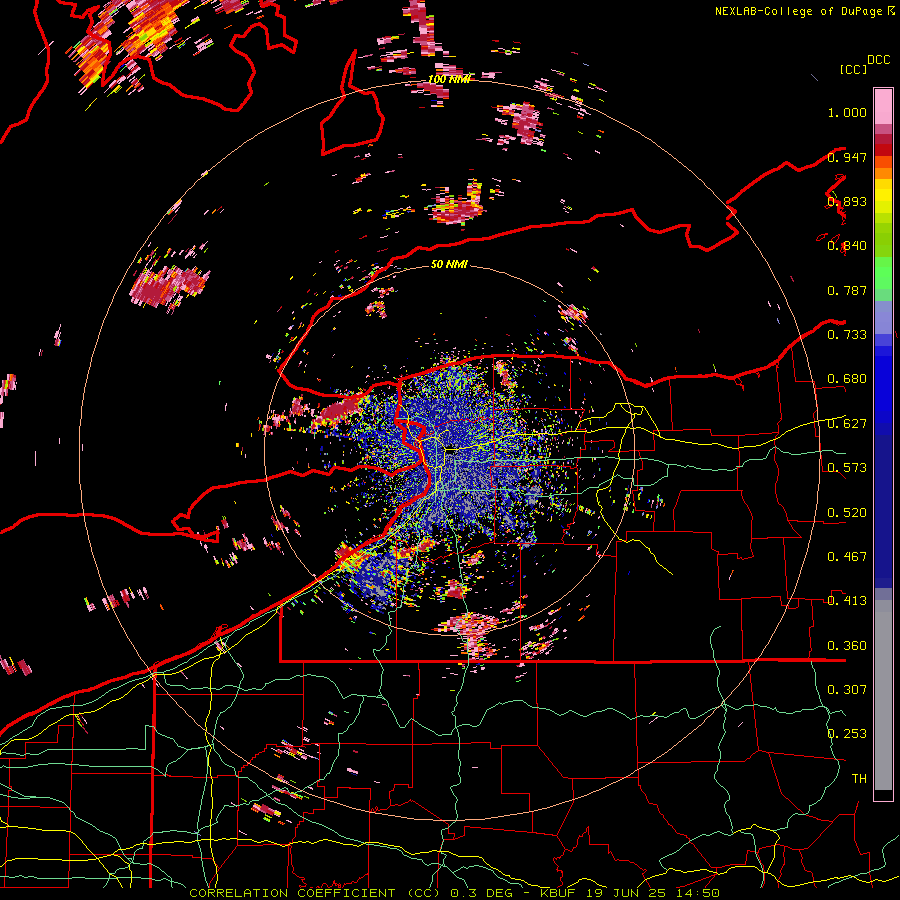Click the 0.680 legend value
Image resolution: width=900 pixels, height=900 pixels.
pos(847,379)
